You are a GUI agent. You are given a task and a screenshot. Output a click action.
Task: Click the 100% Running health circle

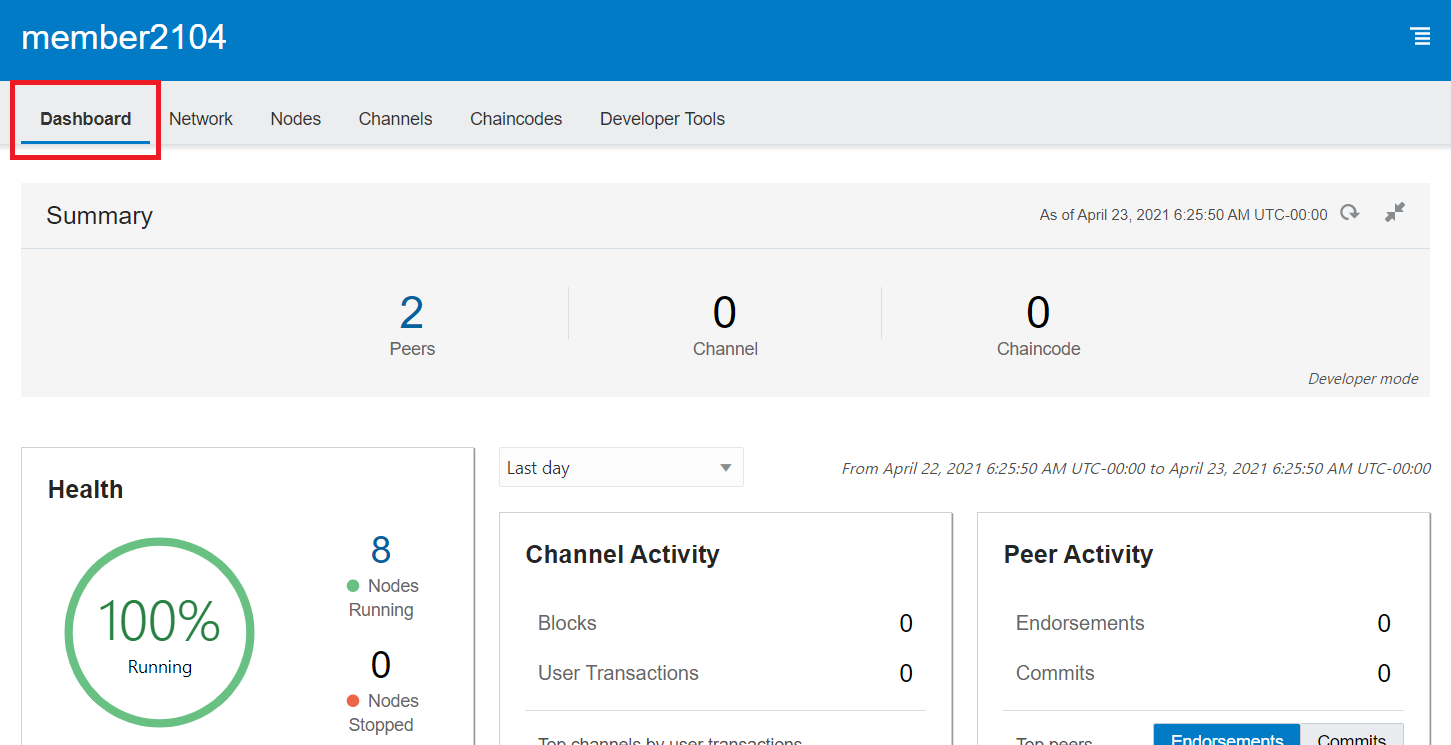[x=159, y=632]
